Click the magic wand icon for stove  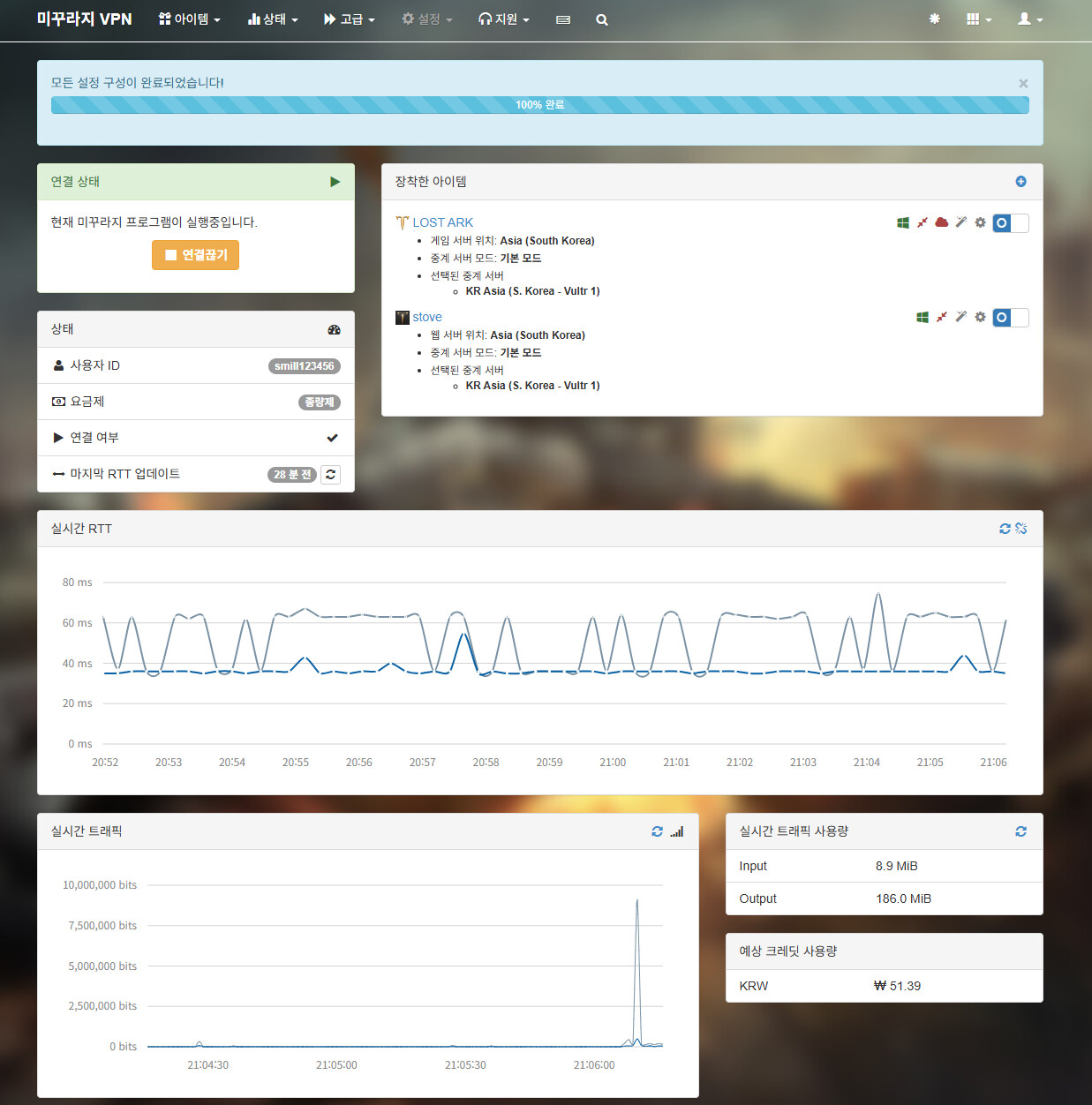(960, 317)
